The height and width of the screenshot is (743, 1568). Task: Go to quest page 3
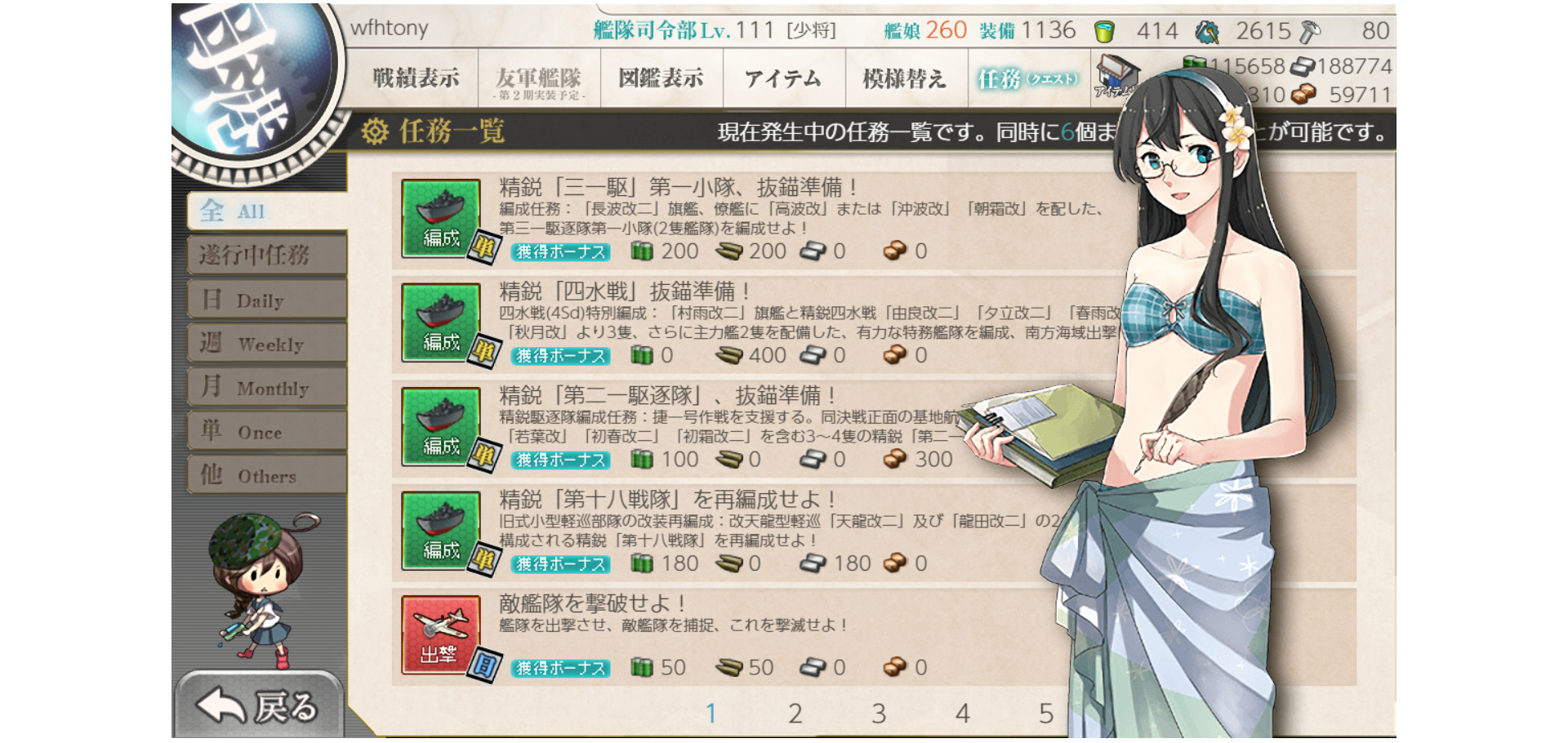[879, 714]
